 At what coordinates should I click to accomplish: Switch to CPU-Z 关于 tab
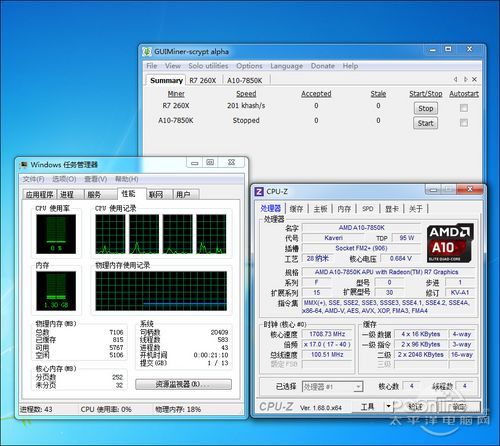[x=416, y=209]
